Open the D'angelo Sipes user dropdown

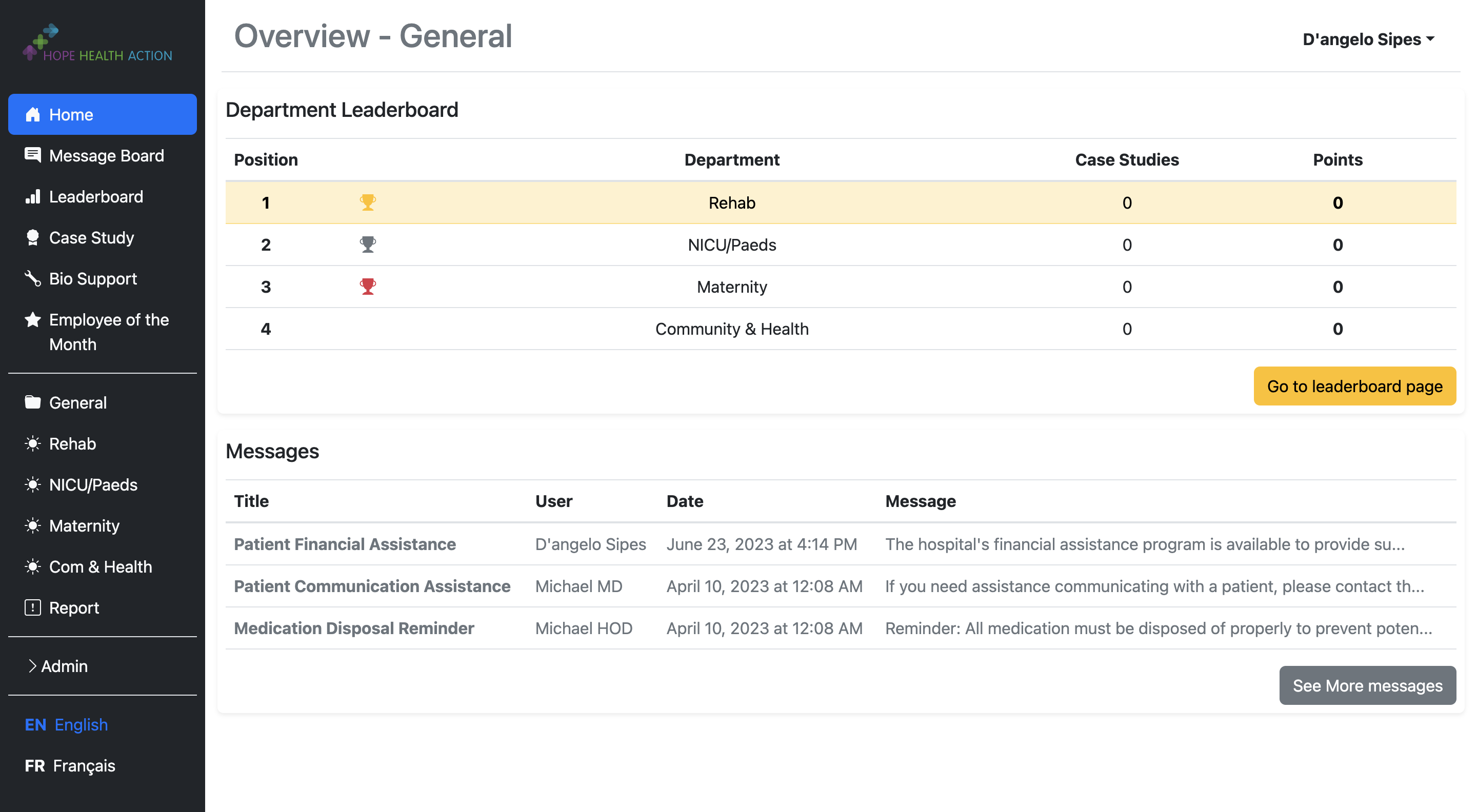[x=1367, y=39]
